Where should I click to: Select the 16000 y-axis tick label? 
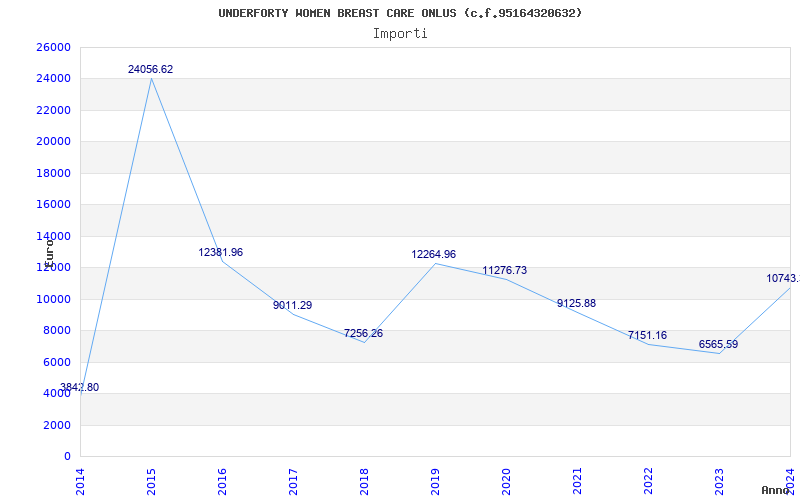[53, 205]
